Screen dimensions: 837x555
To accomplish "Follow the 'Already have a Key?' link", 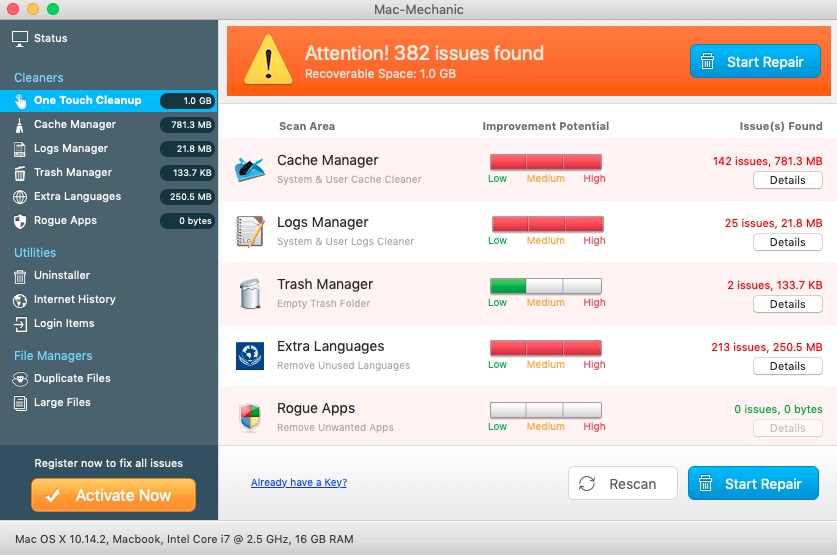I will (299, 483).
